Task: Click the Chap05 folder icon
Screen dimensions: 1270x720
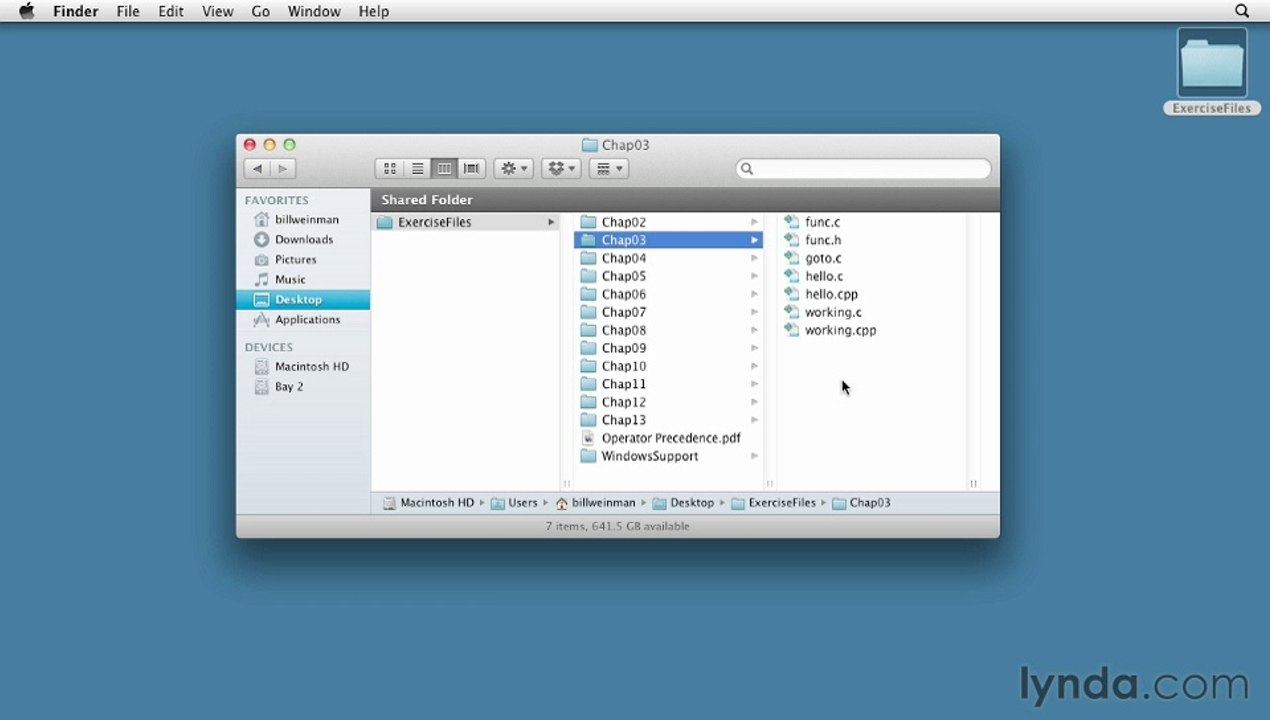Action: (x=588, y=276)
